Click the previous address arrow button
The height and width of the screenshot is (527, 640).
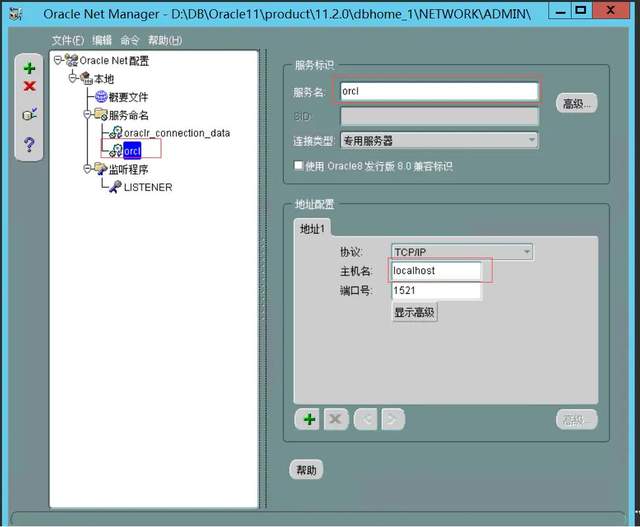(x=366, y=419)
